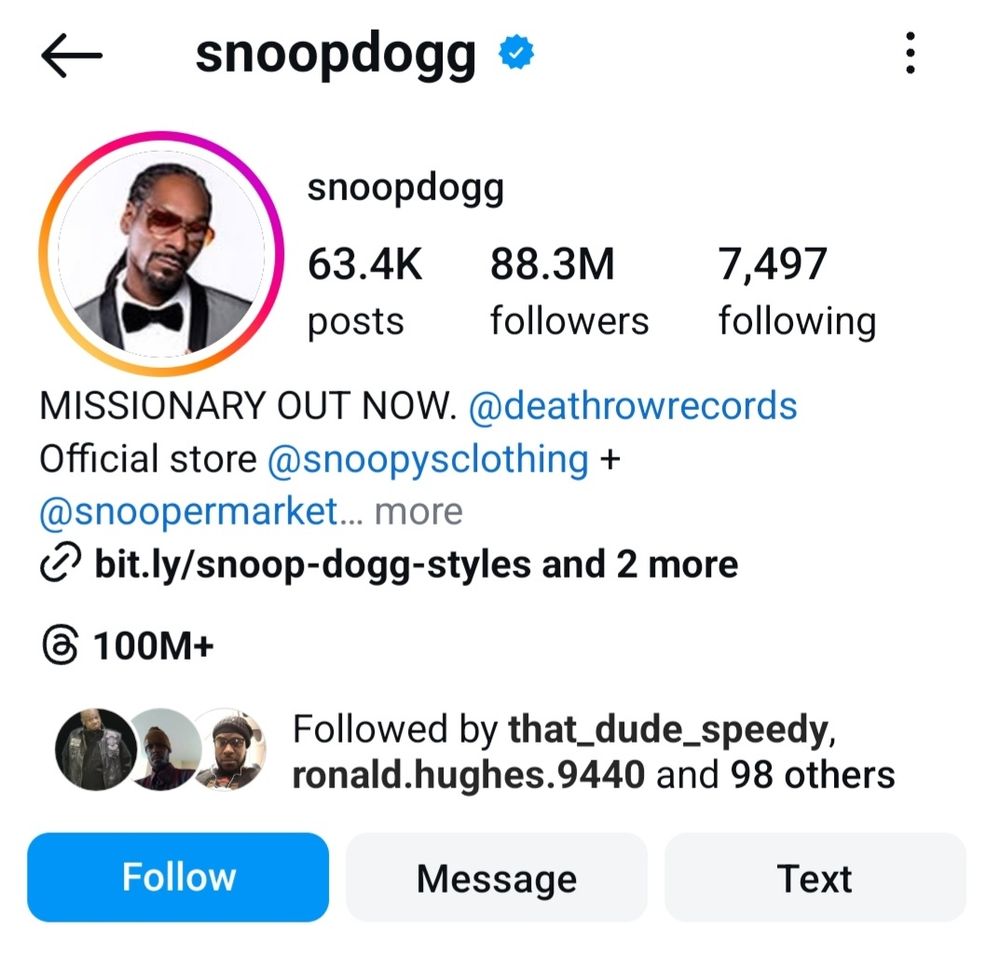Image resolution: width=1000 pixels, height=953 pixels.
Task: Click the blue Follow button
Action: click(x=178, y=877)
